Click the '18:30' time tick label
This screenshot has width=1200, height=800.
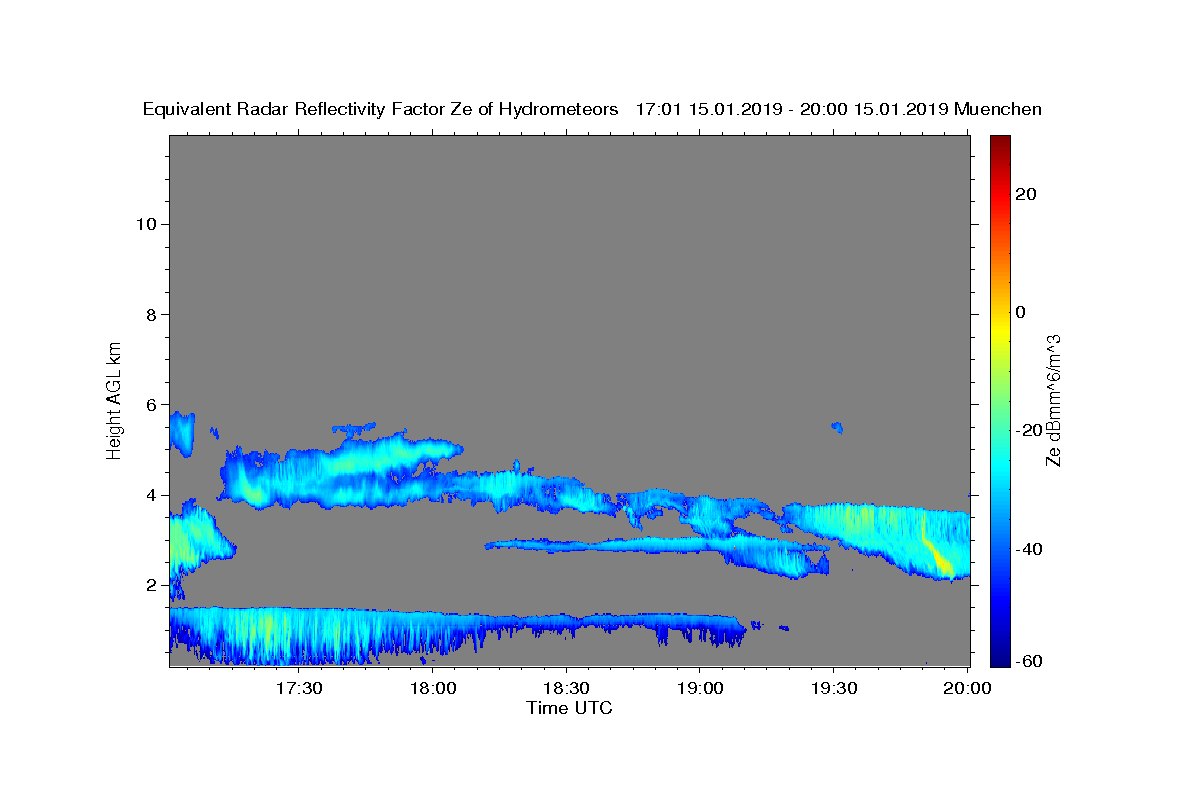click(566, 689)
